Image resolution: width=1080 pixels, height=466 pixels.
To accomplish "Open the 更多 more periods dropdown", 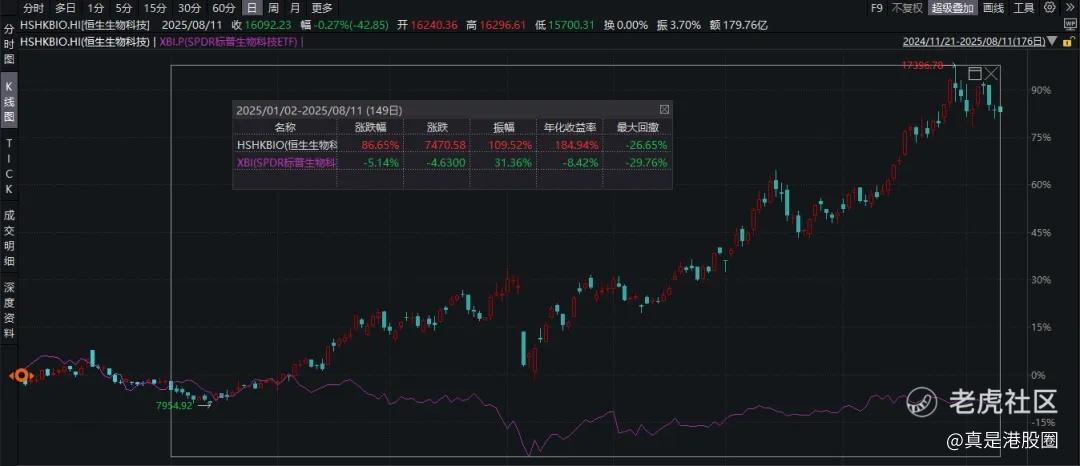I will tap(322, 8).
